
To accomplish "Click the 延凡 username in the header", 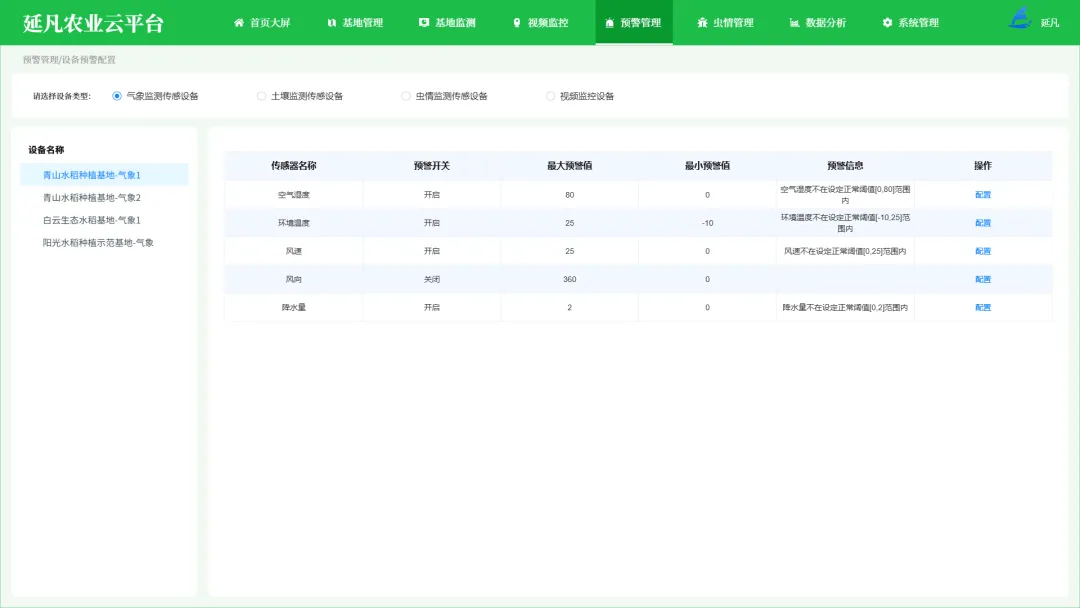I will (1050, 23).
